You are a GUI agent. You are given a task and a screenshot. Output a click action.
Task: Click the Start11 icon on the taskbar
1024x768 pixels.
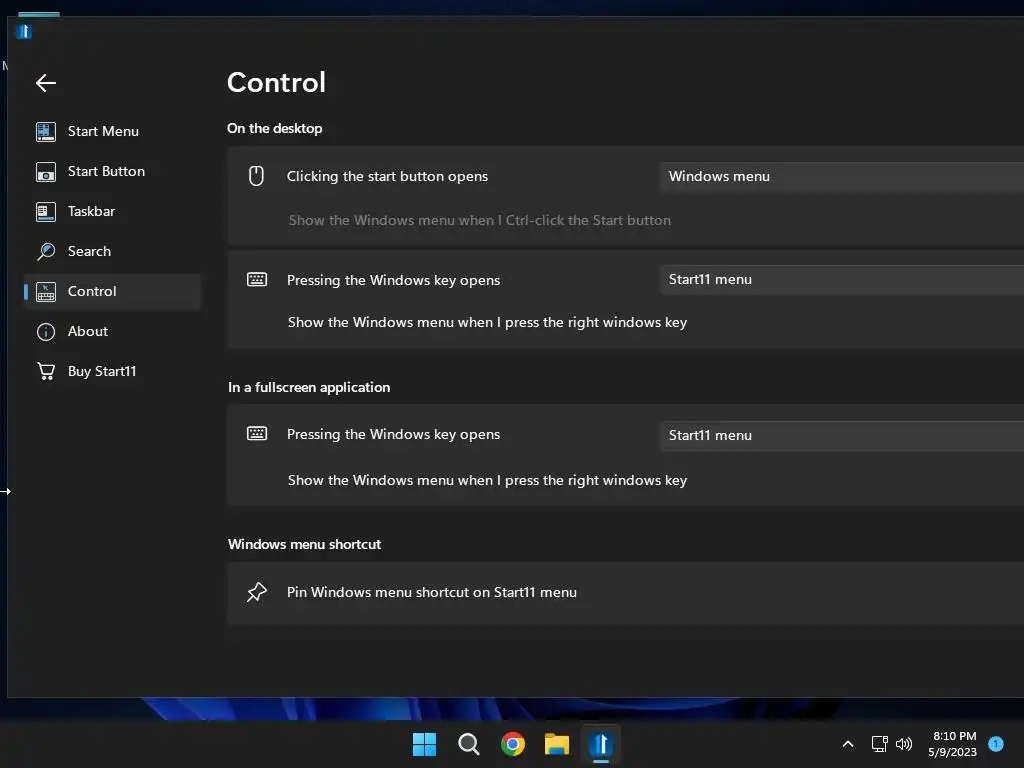601,744
